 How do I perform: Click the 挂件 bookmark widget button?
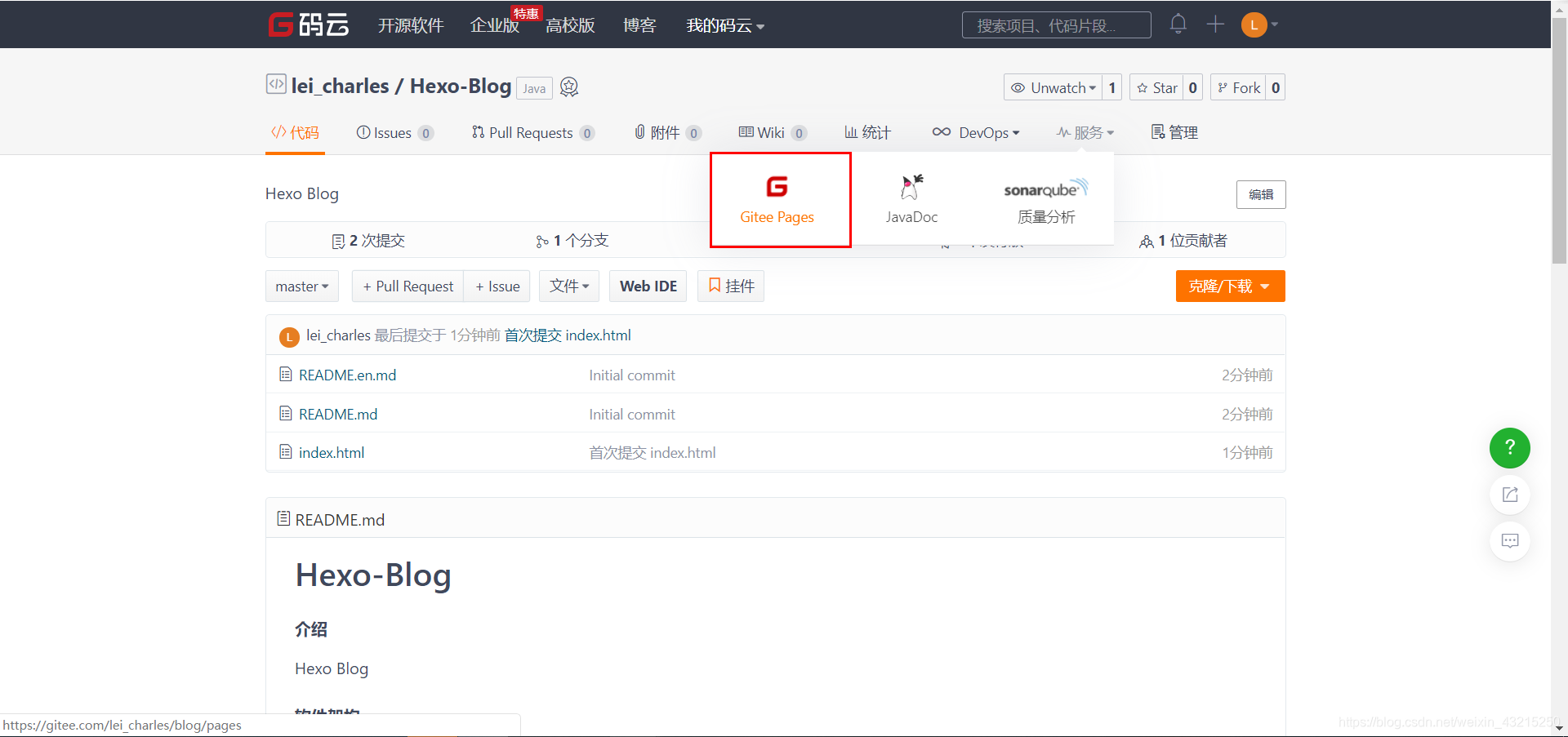(731, 286)
